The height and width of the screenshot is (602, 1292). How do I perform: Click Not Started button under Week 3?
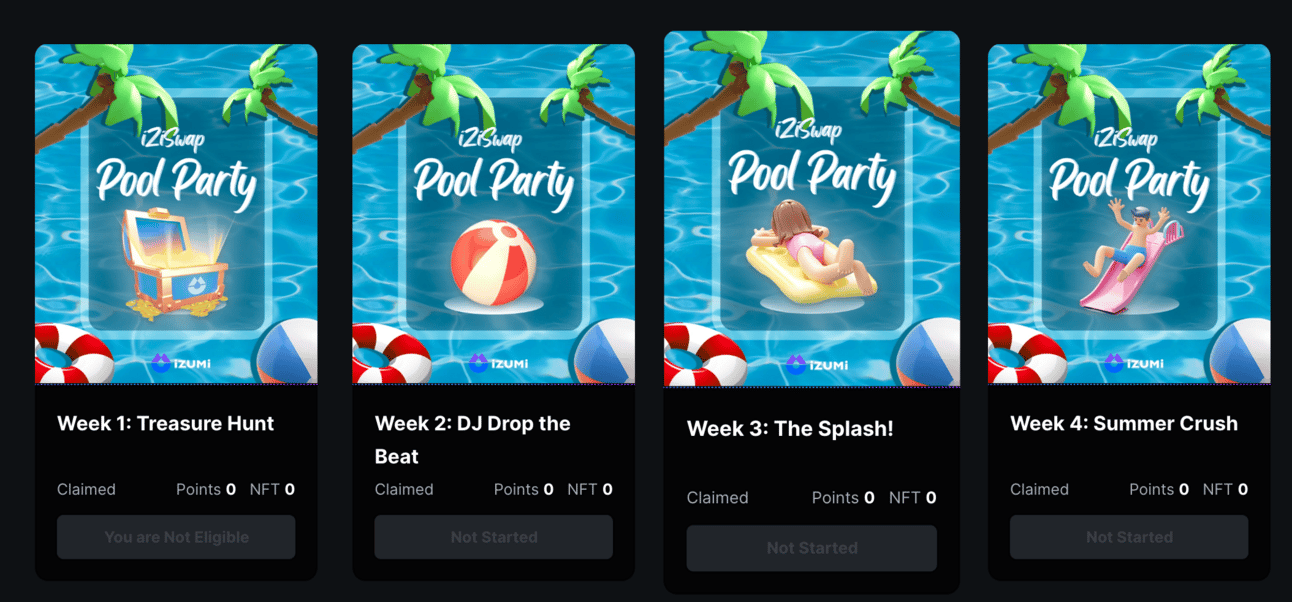click(x=812, y=548)
